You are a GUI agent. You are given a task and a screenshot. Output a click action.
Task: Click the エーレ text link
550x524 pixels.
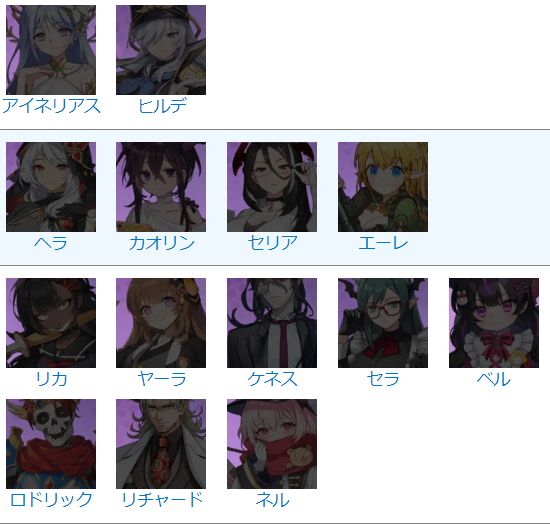(383, 243)
